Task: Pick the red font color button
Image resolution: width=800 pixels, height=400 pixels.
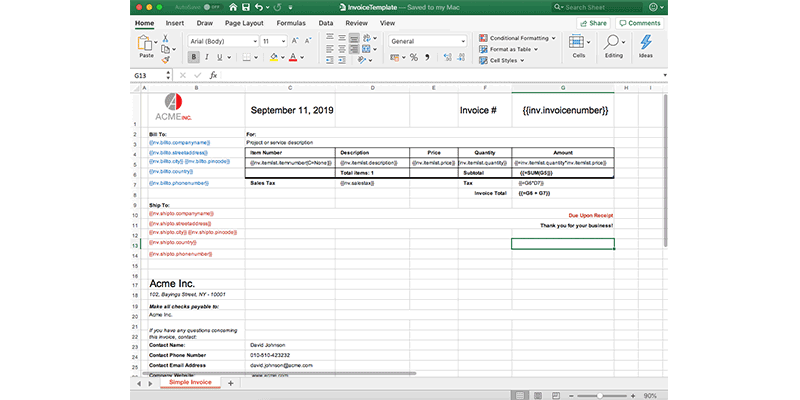Action: pyautogui.click(x=293, y=58)
